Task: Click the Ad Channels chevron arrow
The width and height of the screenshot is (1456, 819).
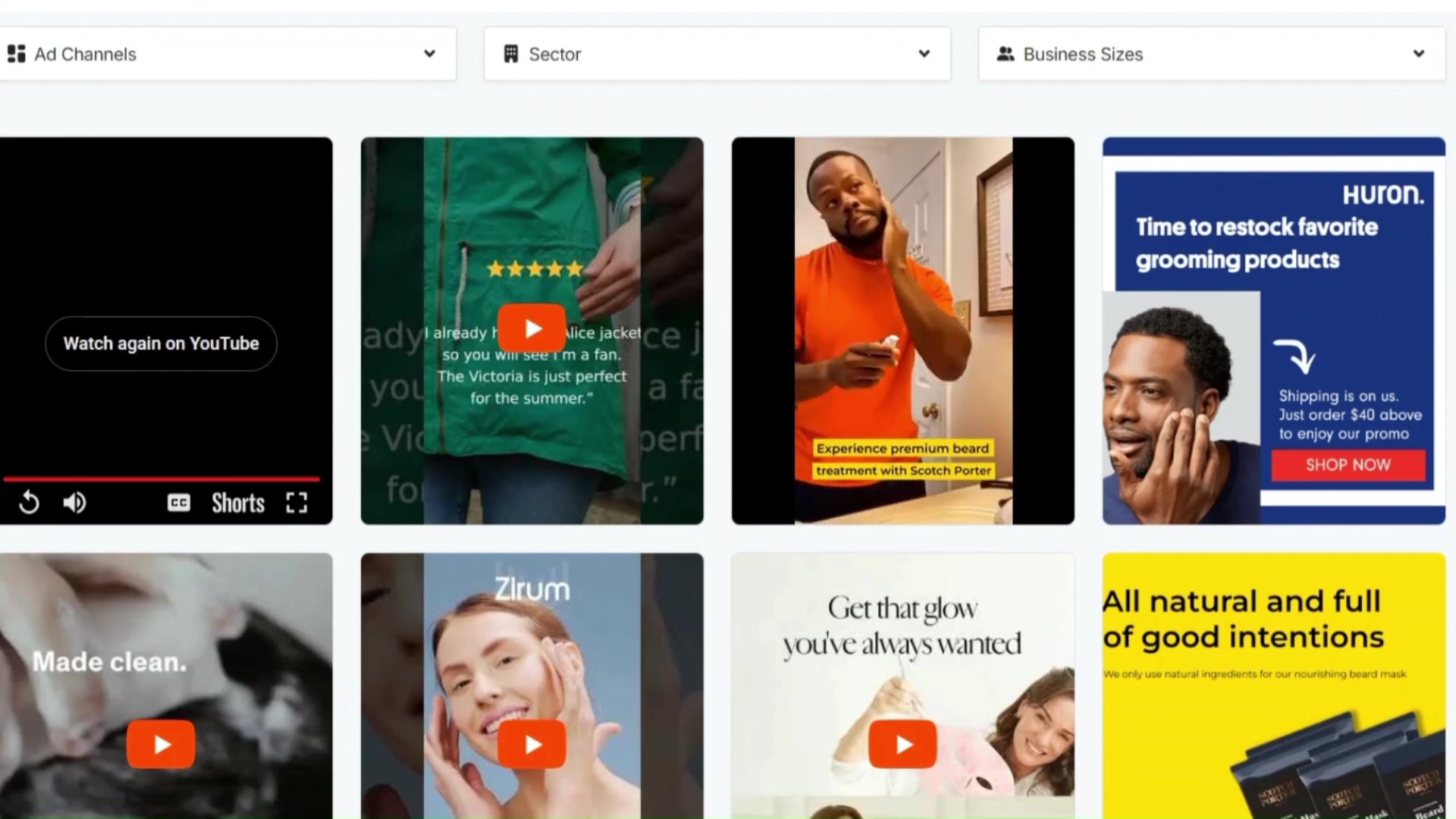Action: tap(429, 54)
